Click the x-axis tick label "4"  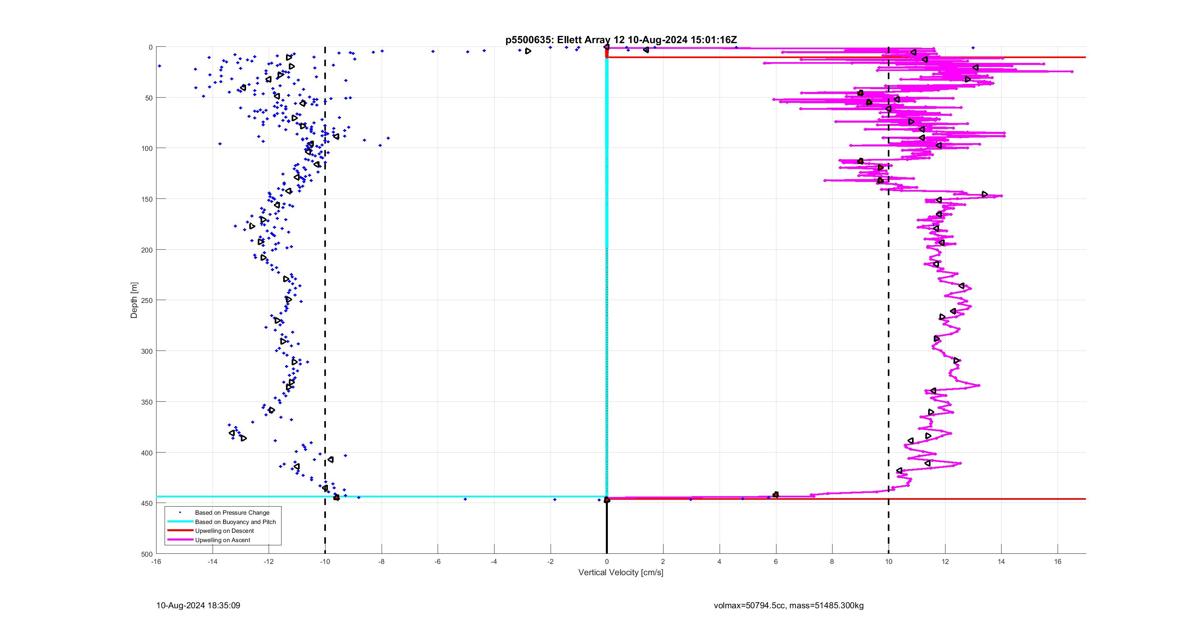click(720, 562)
